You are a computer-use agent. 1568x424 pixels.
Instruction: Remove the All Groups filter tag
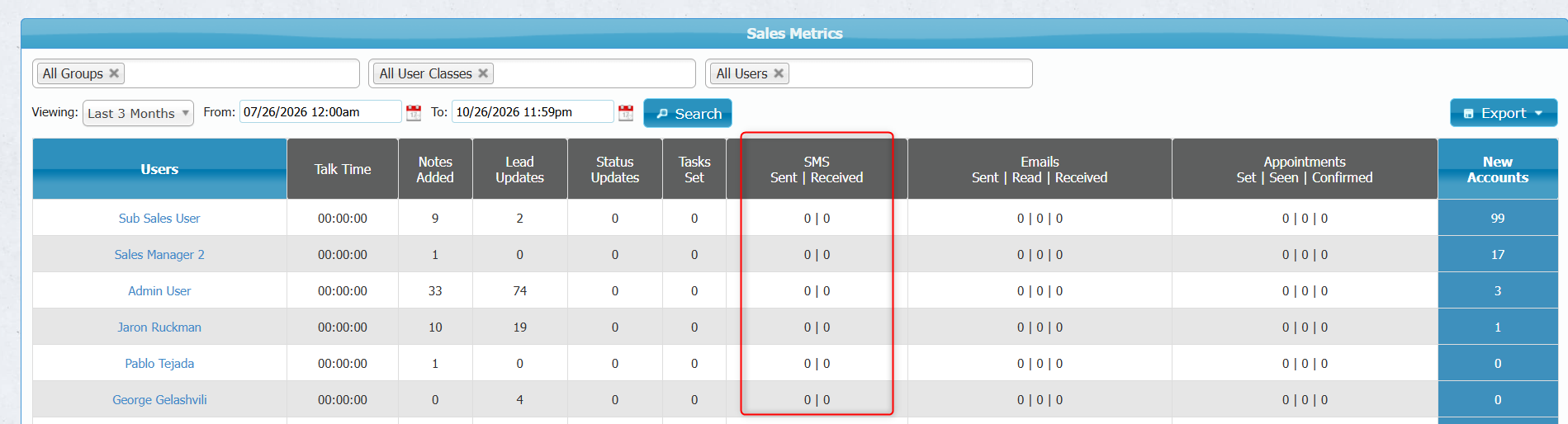click(x=114, y=73)
